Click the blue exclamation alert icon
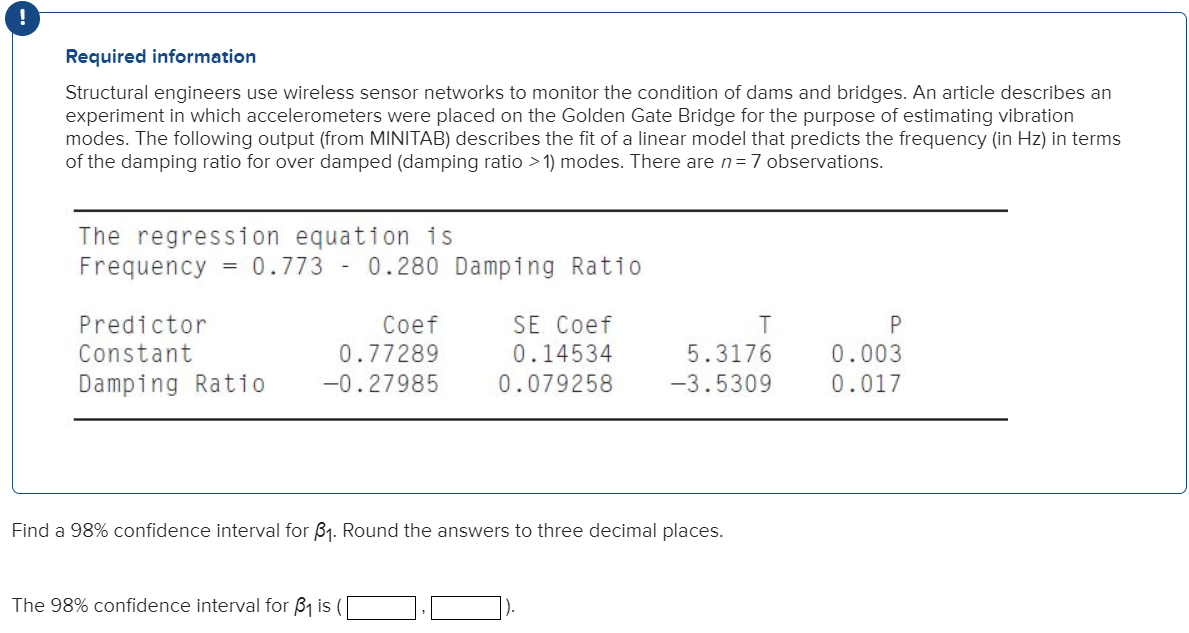 pos(22,18)
